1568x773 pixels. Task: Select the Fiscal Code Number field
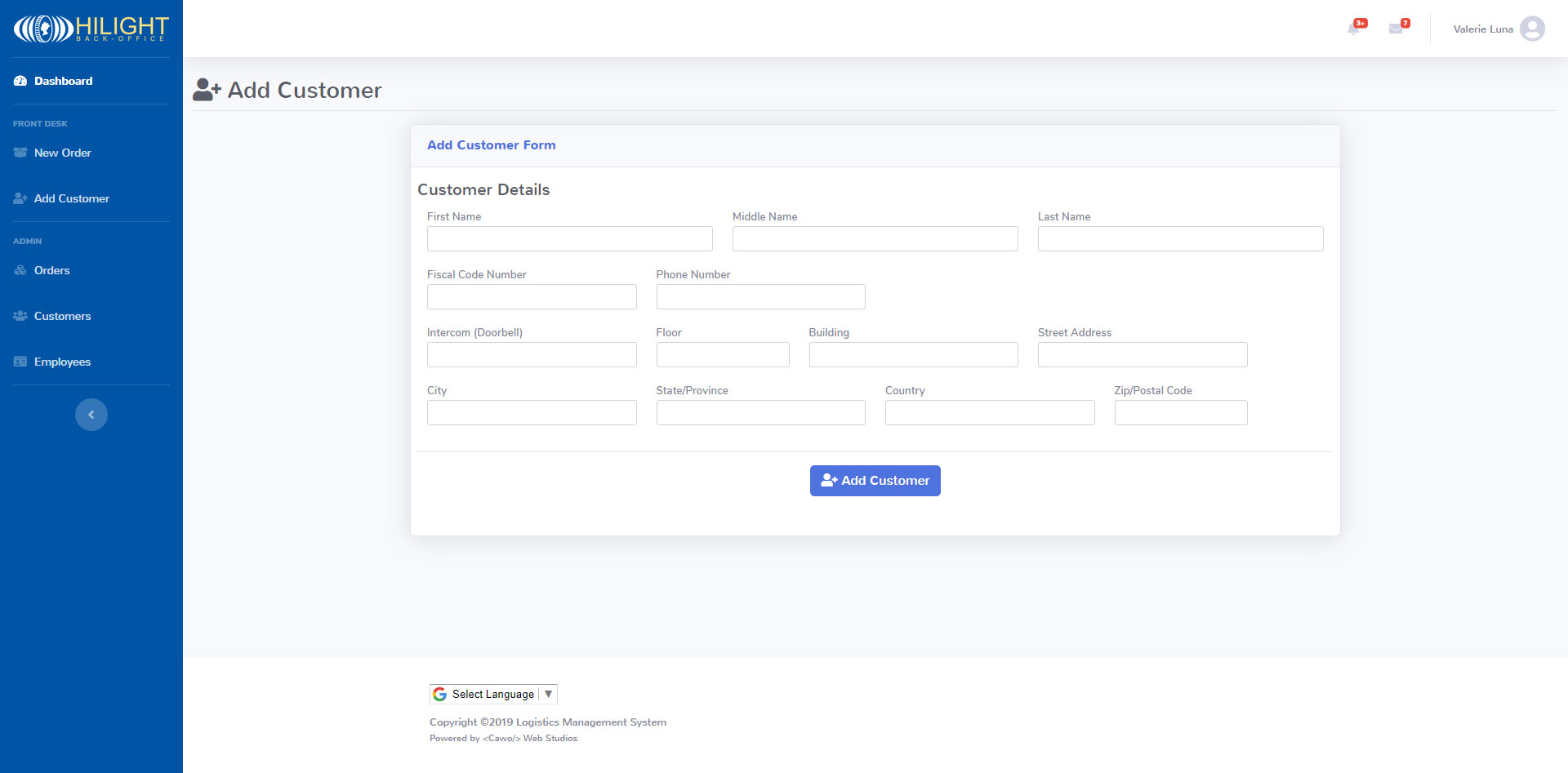point(531,297)
